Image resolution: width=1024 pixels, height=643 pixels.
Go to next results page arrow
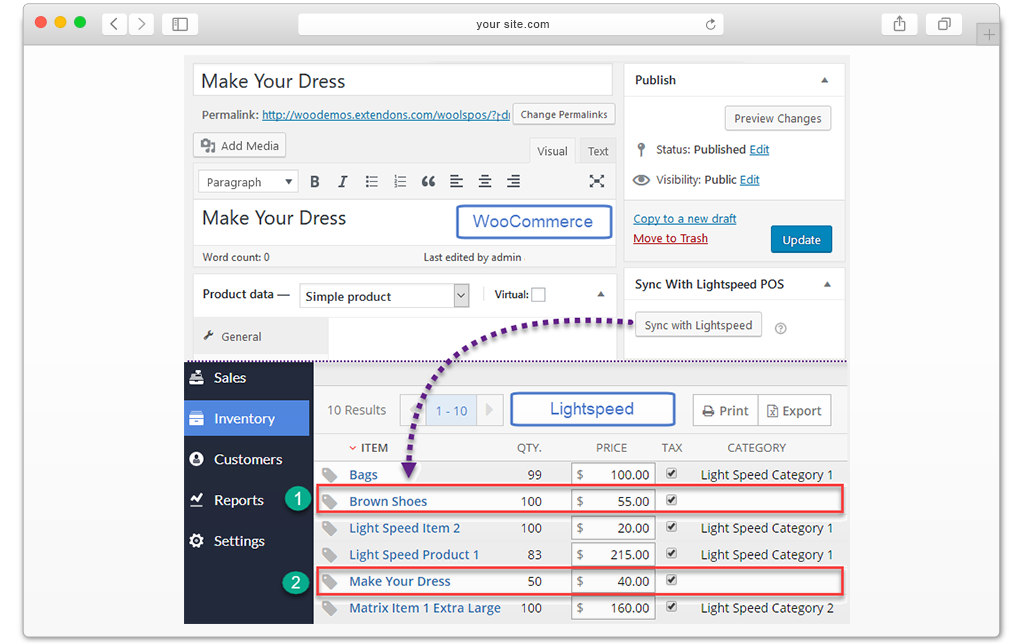coord(489,411)
